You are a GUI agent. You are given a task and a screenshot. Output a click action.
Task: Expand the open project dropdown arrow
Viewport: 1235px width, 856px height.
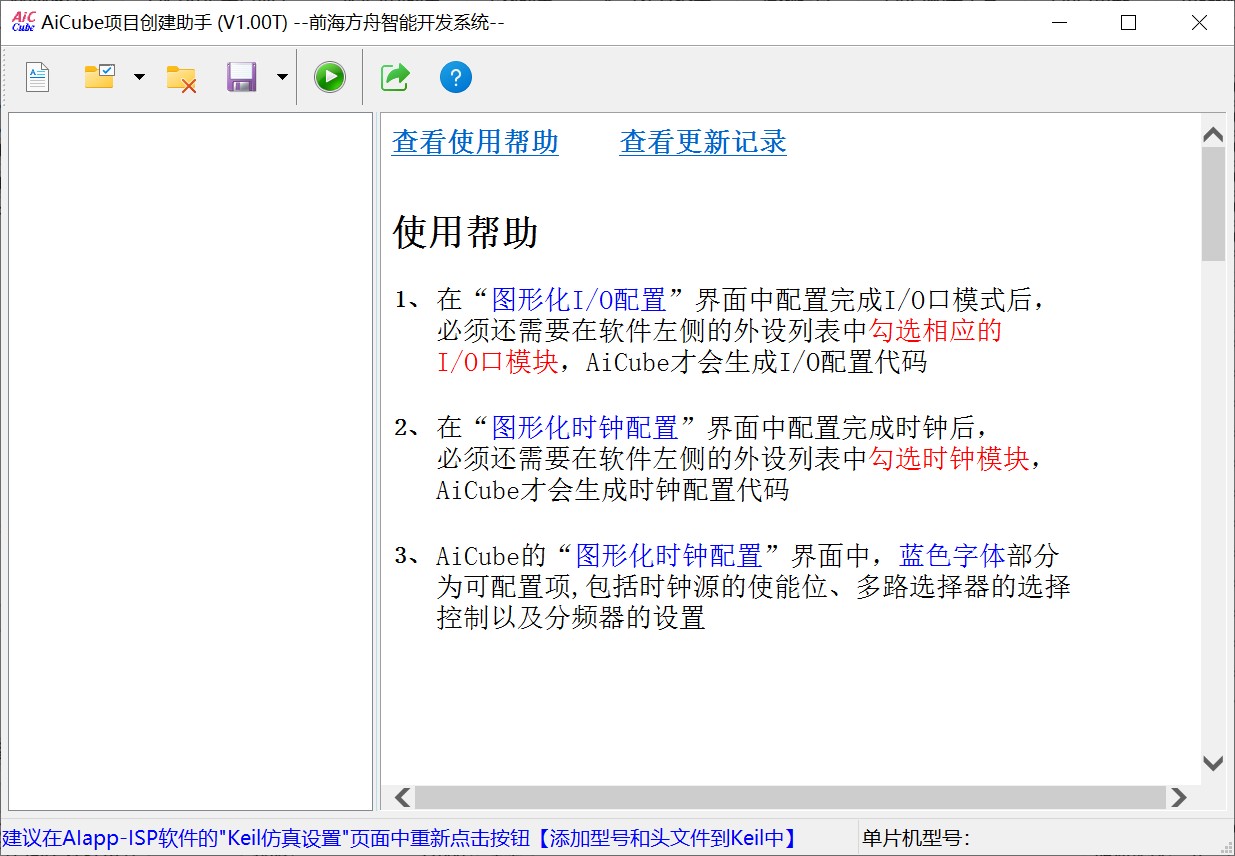point(139,77)
